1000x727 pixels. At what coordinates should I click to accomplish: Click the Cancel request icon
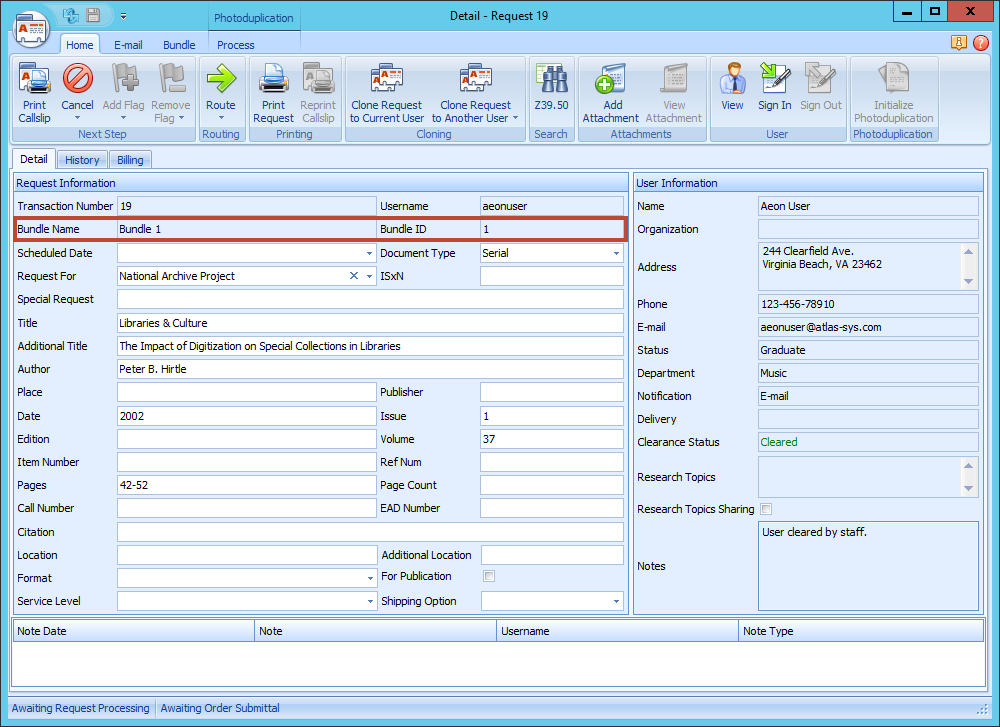(77, 80)
